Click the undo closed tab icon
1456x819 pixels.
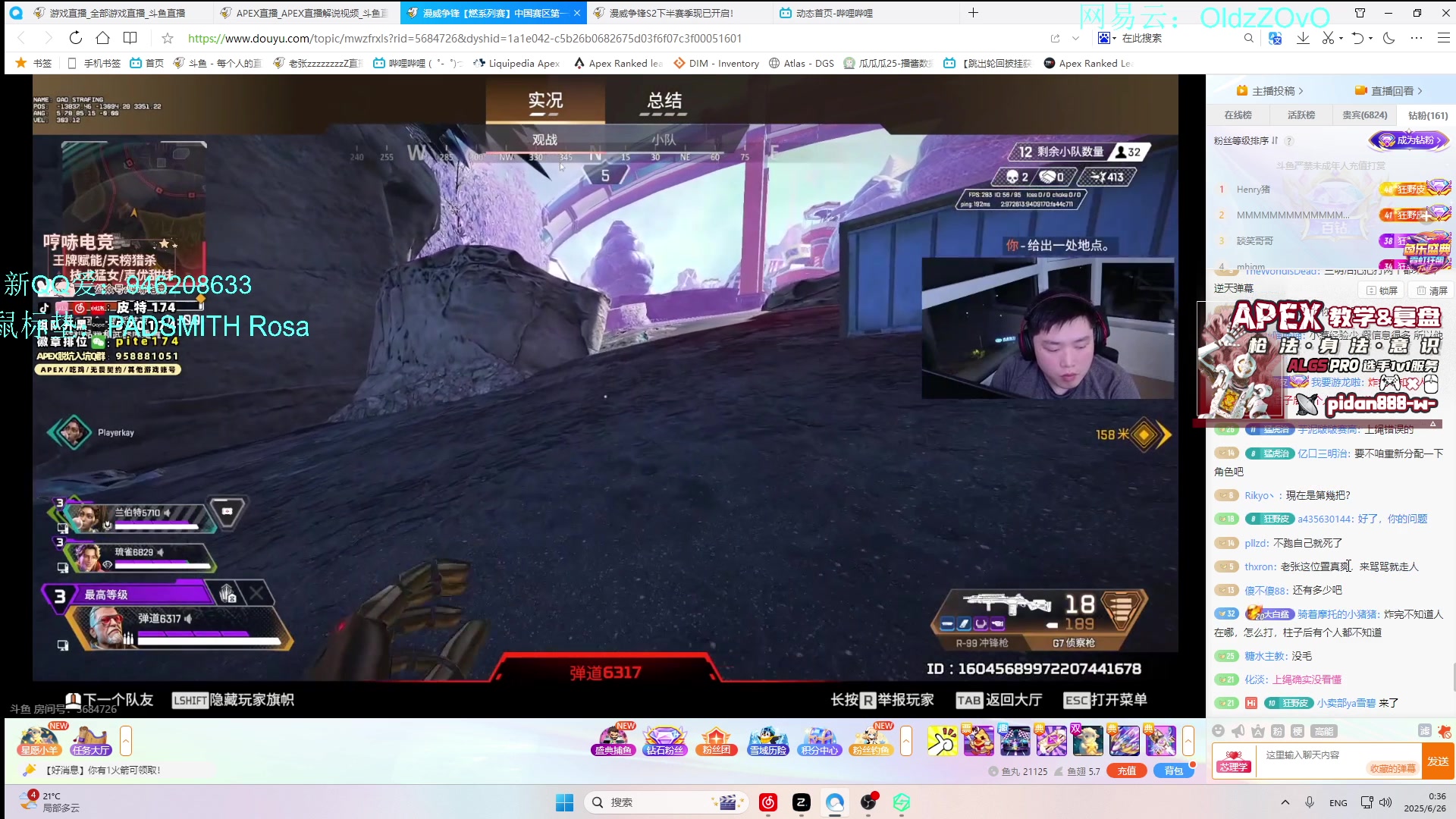click(x=1357, y=38)
